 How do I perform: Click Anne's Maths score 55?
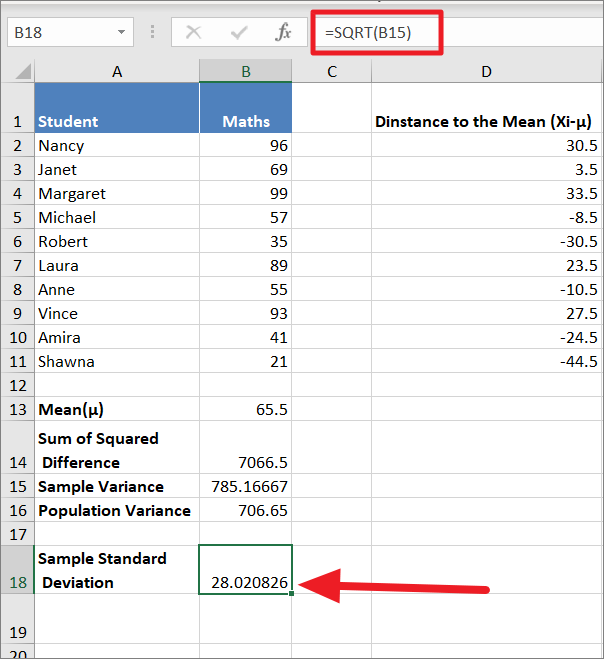(x=245, y=289)
